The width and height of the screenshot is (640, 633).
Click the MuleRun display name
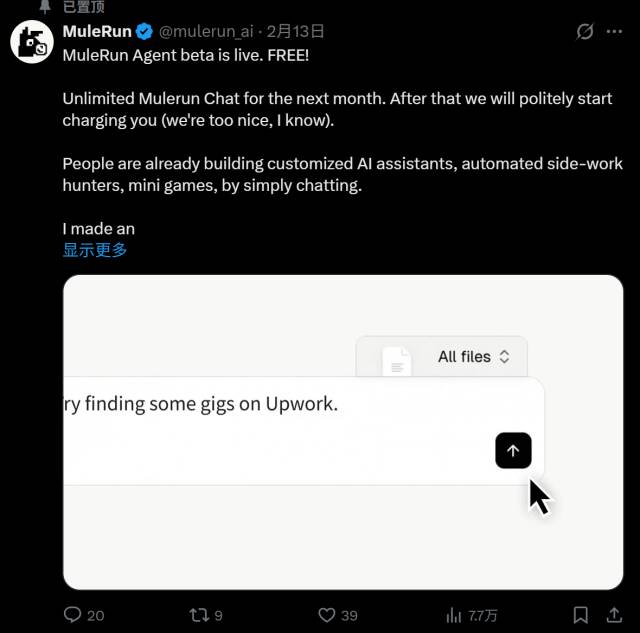98,31
